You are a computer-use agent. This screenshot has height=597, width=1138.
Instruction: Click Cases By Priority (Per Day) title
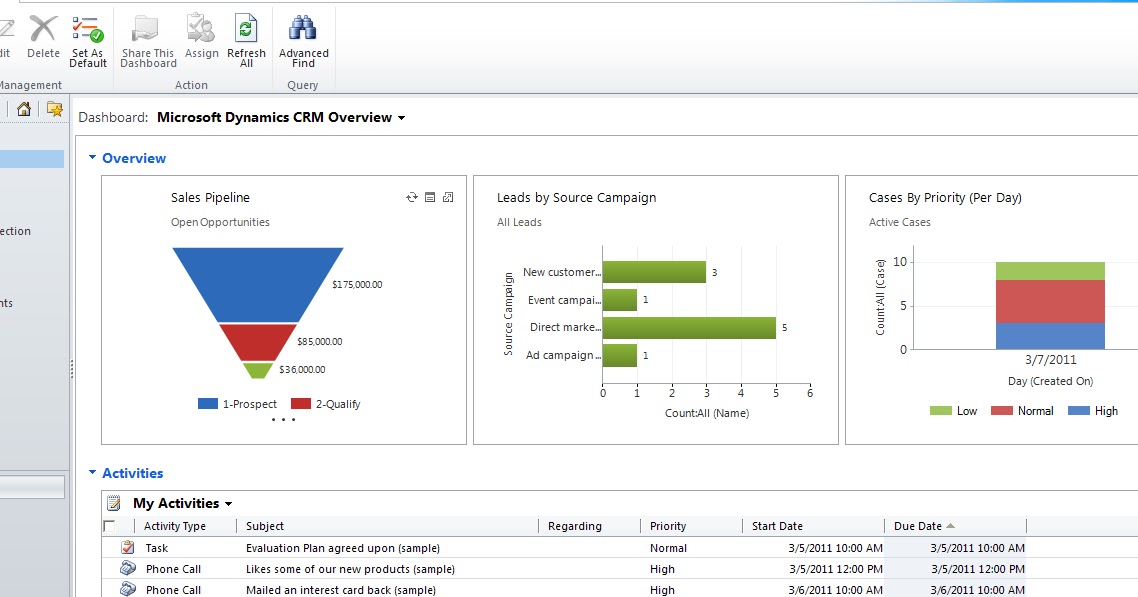click(x=945, y=197)
